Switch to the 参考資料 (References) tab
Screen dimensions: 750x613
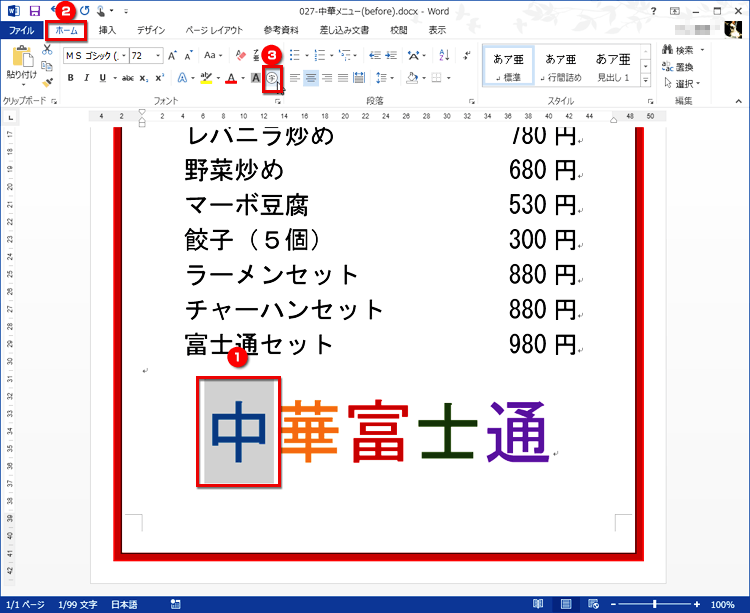click(281, 30)
